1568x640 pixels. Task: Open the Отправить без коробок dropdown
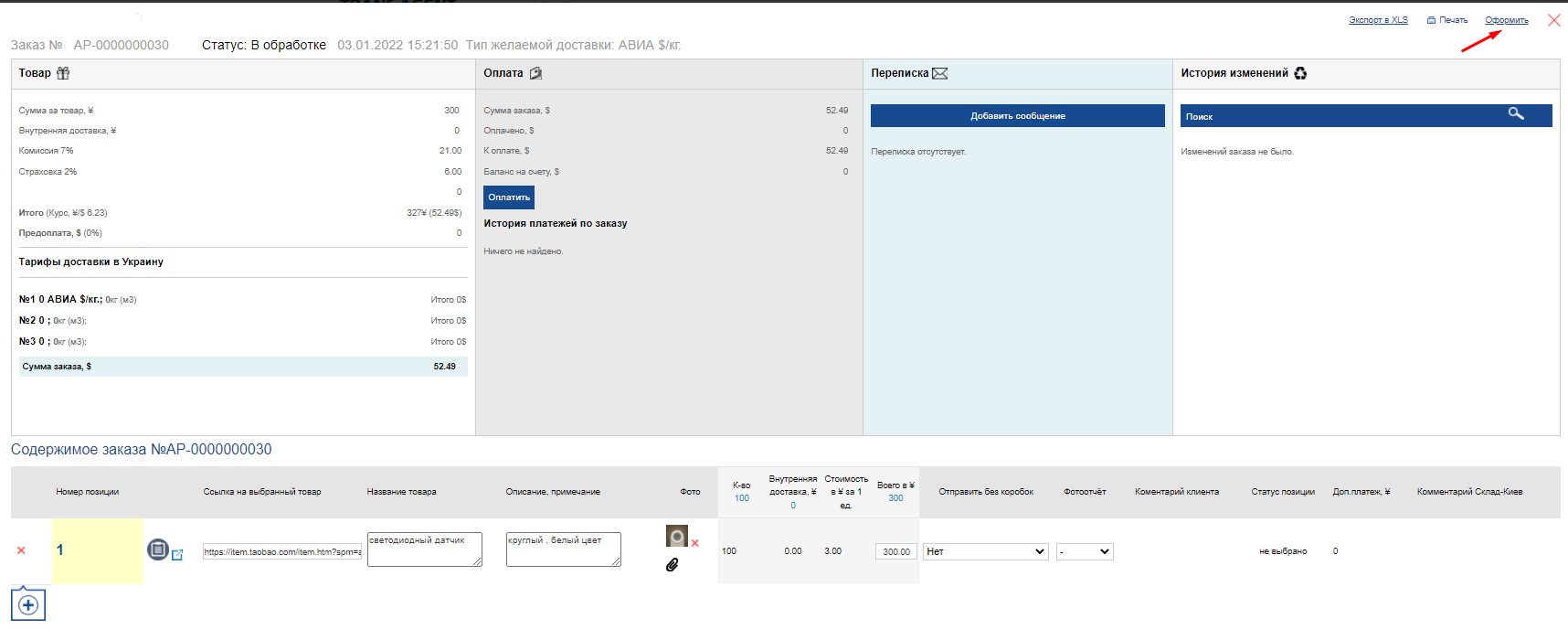[x=986, y=551]
